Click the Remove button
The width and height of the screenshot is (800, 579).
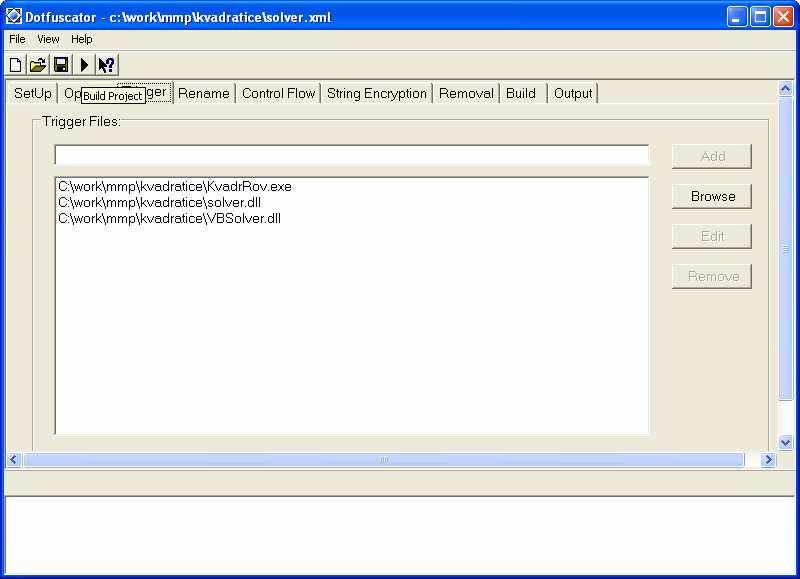pyautogui.click(x=712, y=276)
